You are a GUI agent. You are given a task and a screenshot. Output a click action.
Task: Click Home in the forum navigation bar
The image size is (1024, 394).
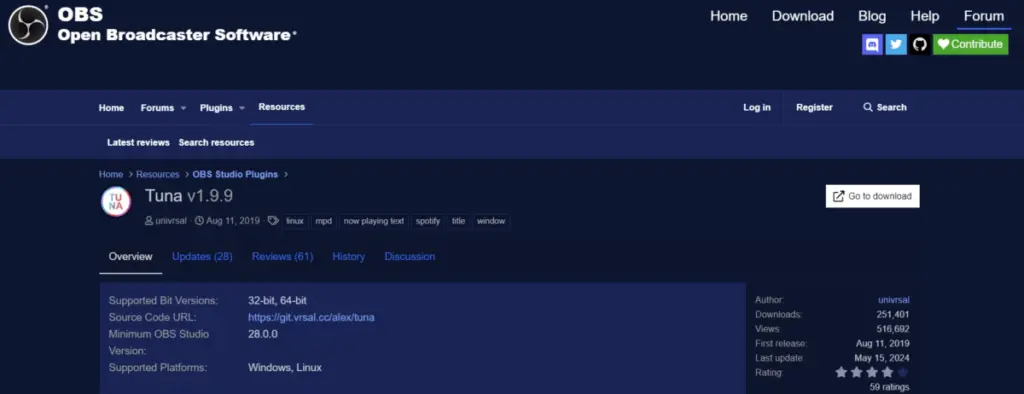[x=112, y=108]
